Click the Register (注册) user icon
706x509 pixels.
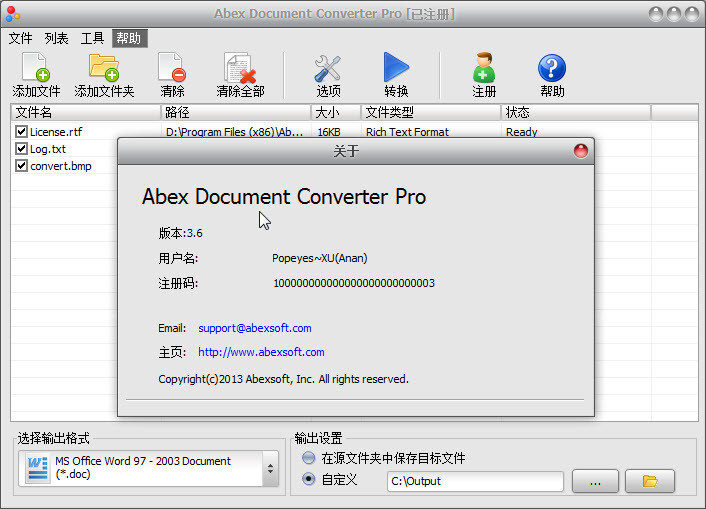point(484,68)
